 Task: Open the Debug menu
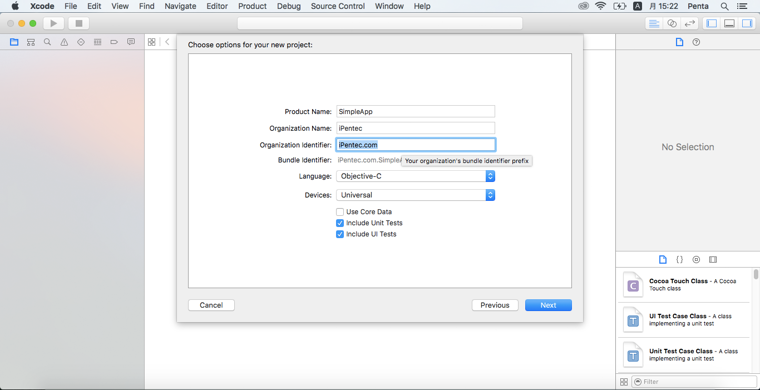289,6
